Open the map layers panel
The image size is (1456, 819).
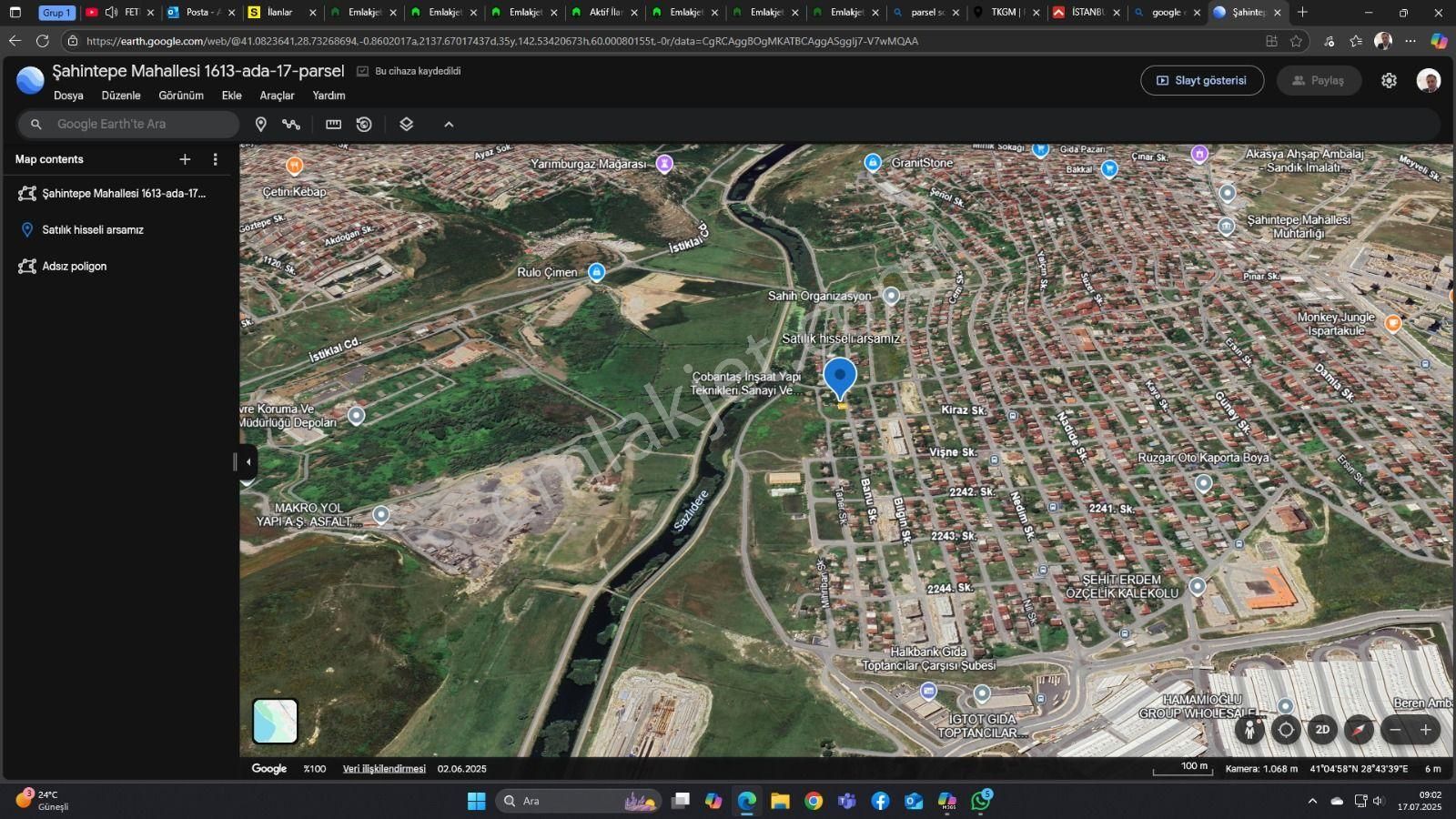coord(407,125)
